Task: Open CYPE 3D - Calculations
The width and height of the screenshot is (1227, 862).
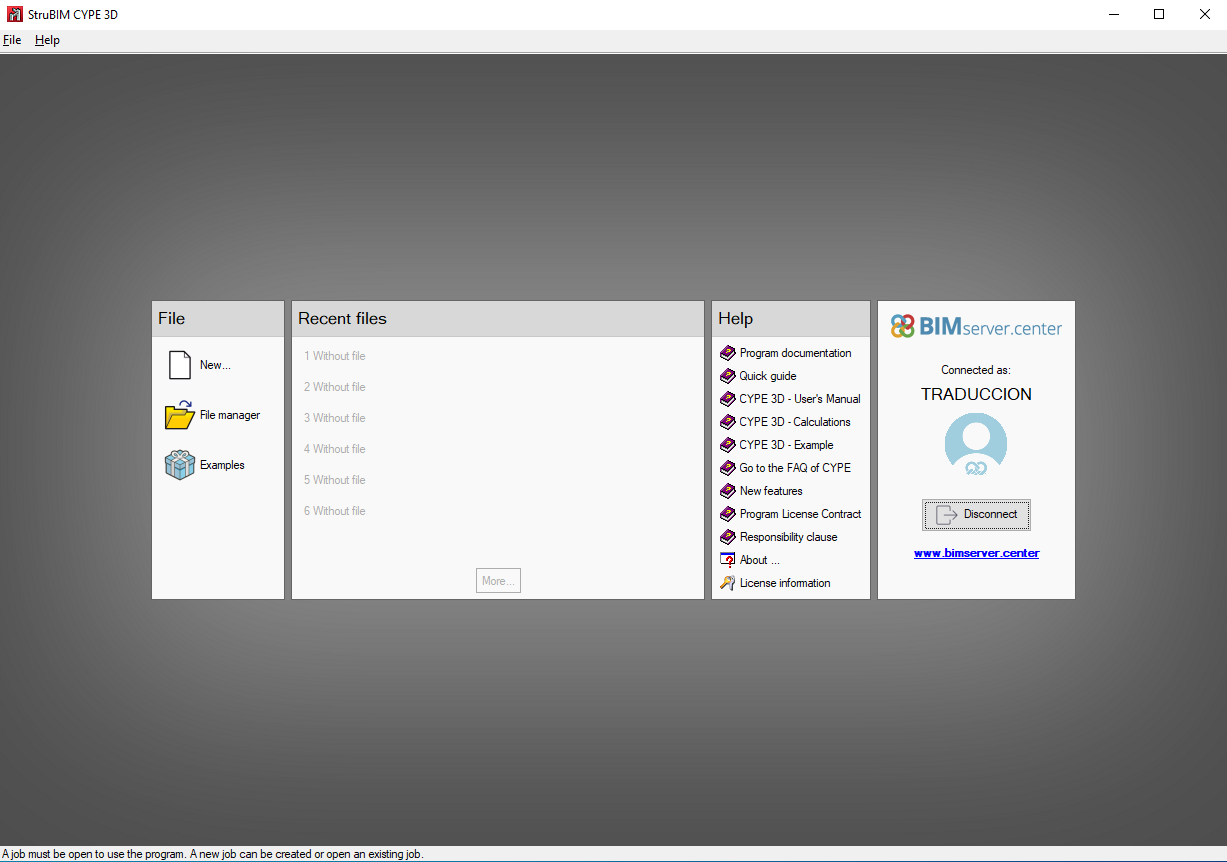Action: [795, 422]
